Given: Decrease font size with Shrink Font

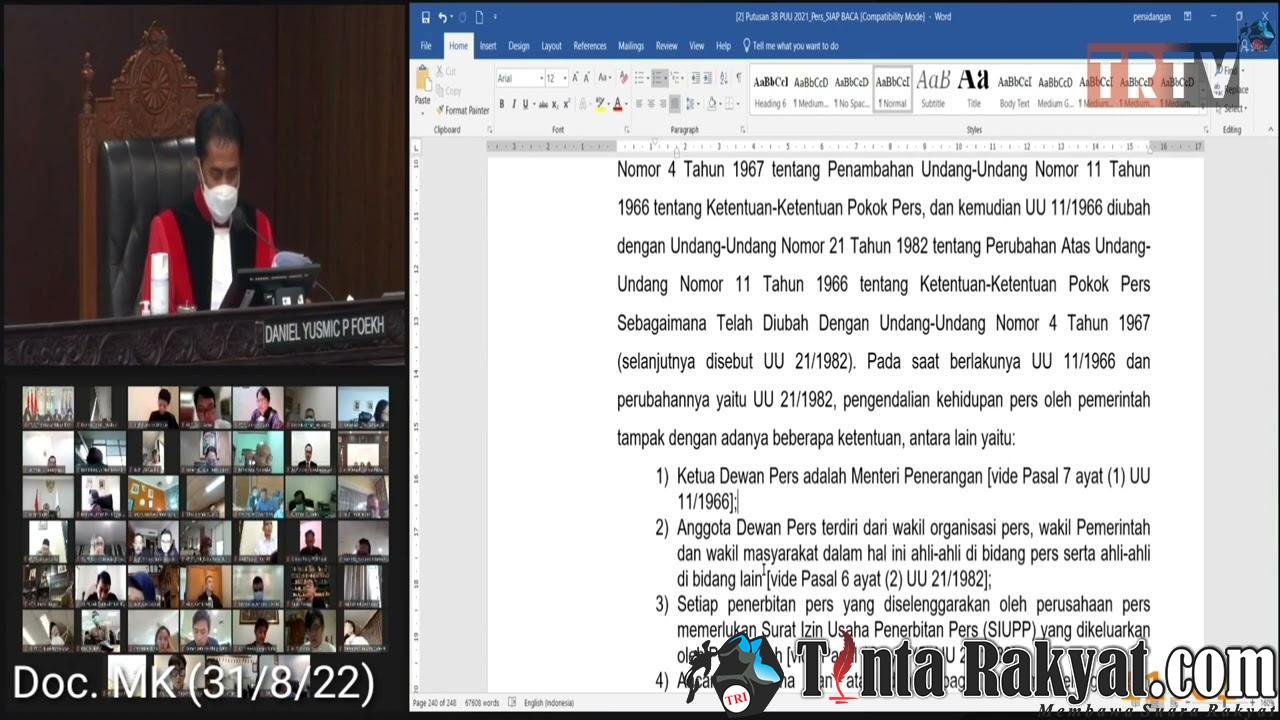Looking at the screenshot, I should point(587,78).
